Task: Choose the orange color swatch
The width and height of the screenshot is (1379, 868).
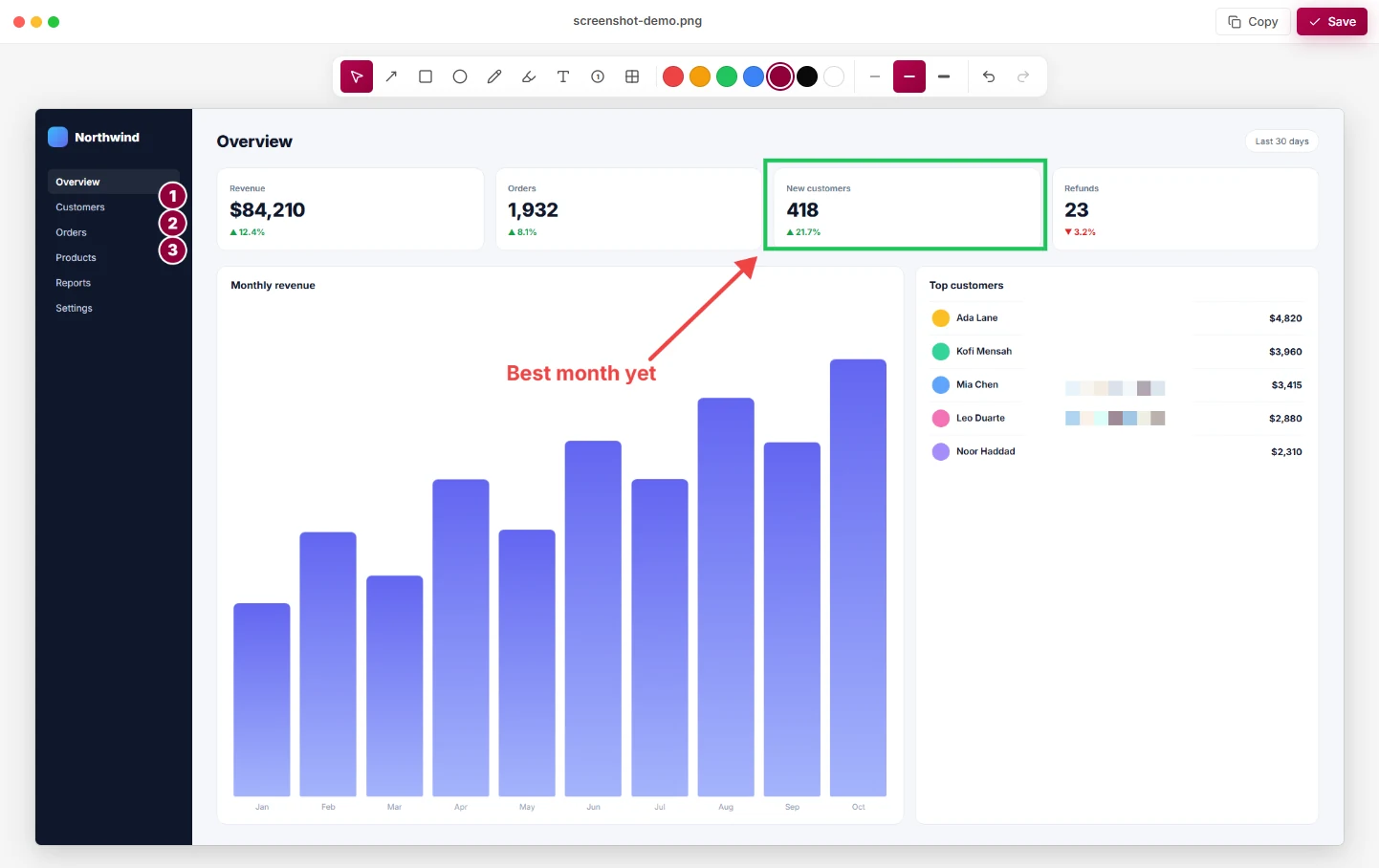Action: [x=700, y=76]
